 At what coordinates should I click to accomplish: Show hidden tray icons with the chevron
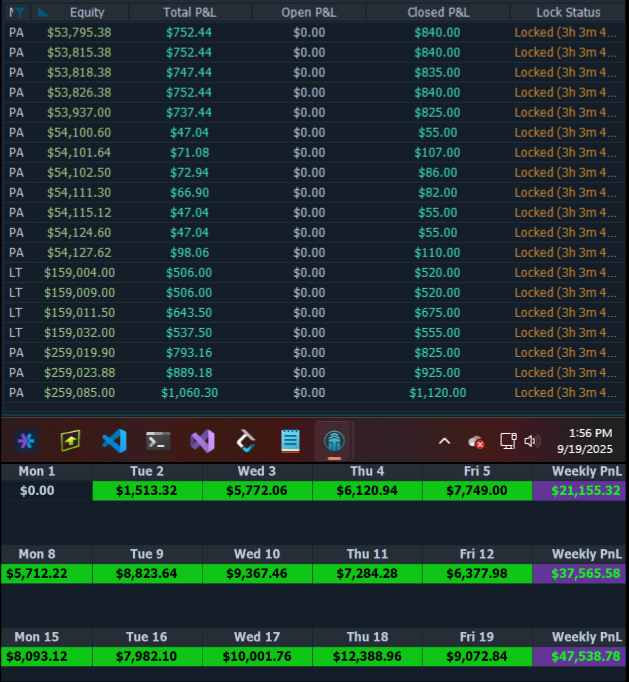tap(444, 441)
